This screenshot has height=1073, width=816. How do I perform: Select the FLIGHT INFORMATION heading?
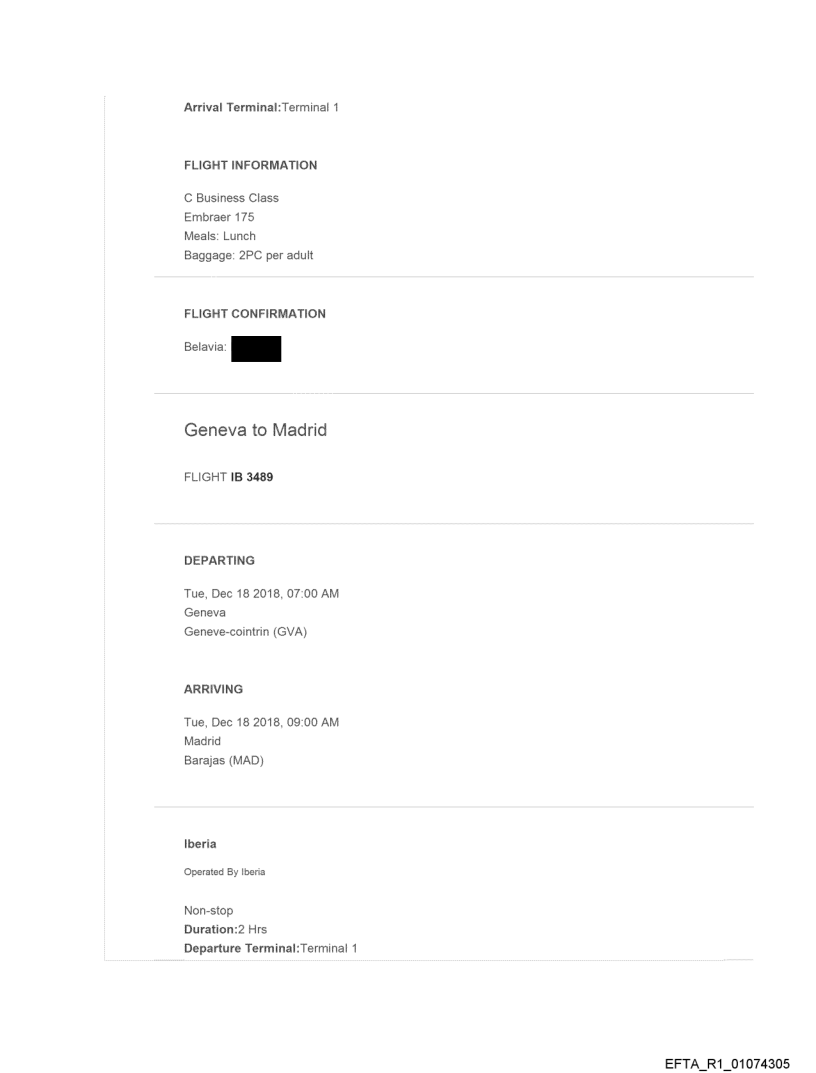(x=250, y=165)
